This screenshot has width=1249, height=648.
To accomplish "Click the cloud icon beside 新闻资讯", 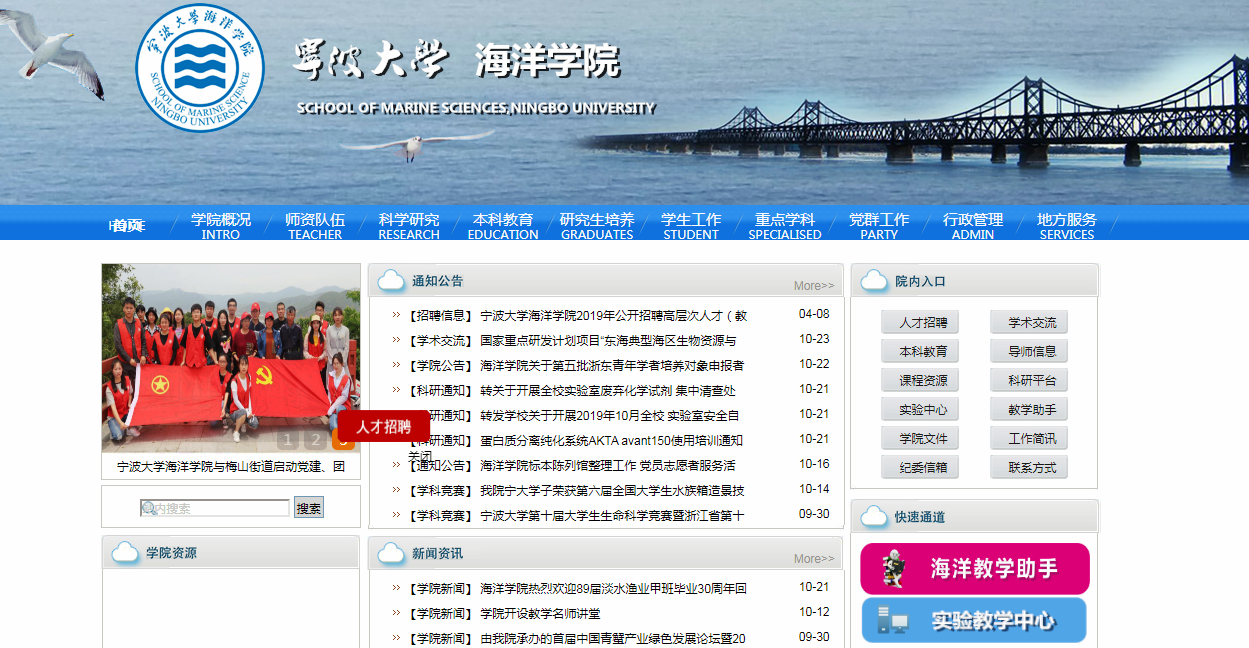I will coord(391,553).
